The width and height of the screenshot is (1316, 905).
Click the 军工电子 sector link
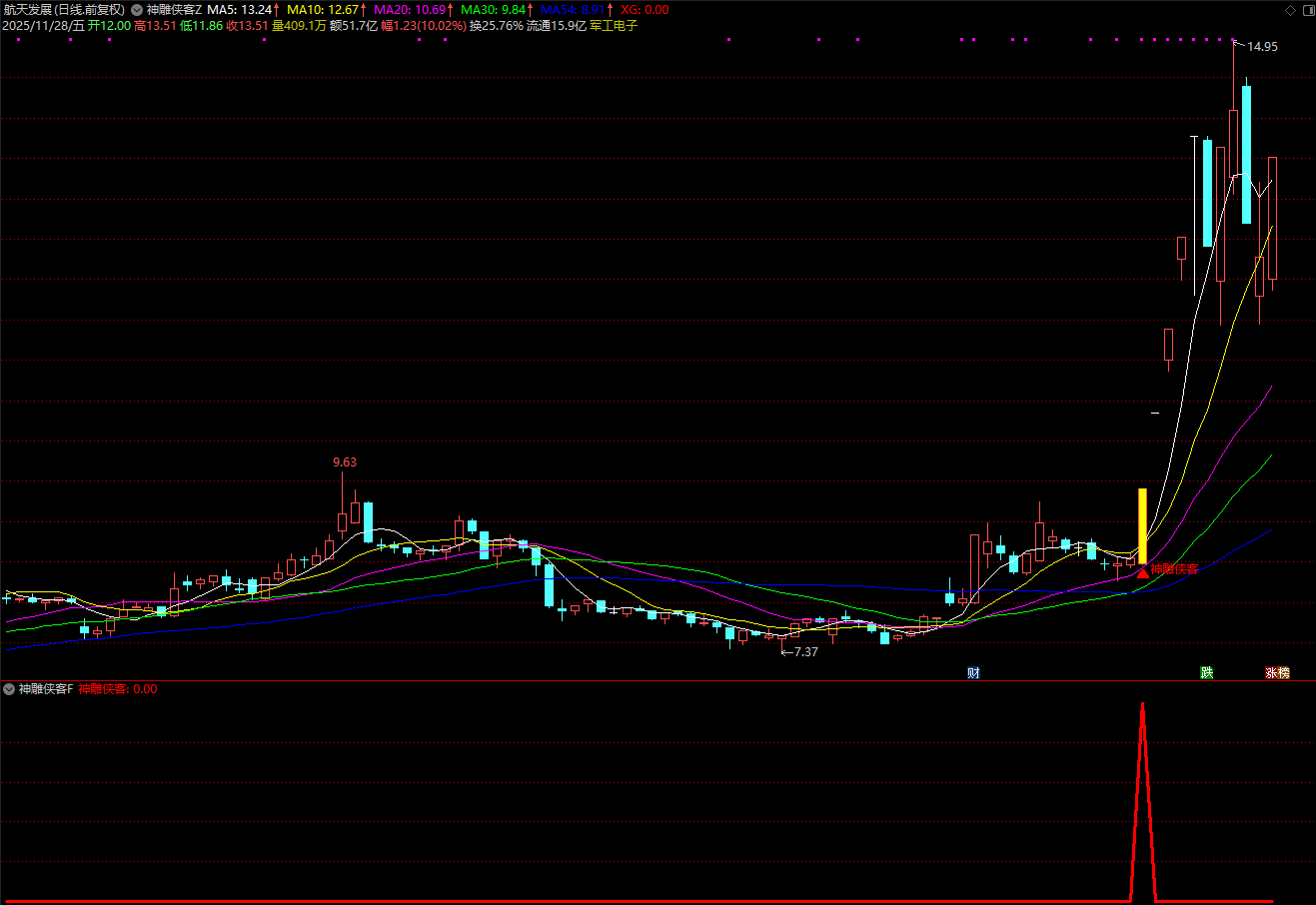[x=614, y=26]
